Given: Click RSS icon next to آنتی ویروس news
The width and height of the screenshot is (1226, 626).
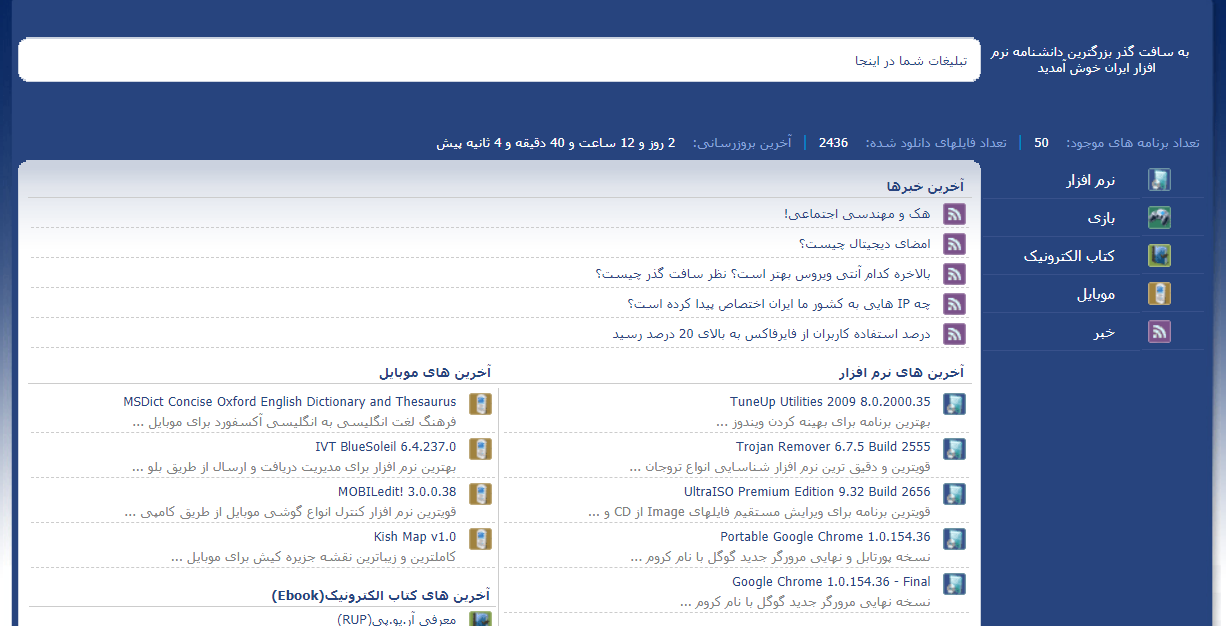Looking at the screenshot, I should 955,274.
